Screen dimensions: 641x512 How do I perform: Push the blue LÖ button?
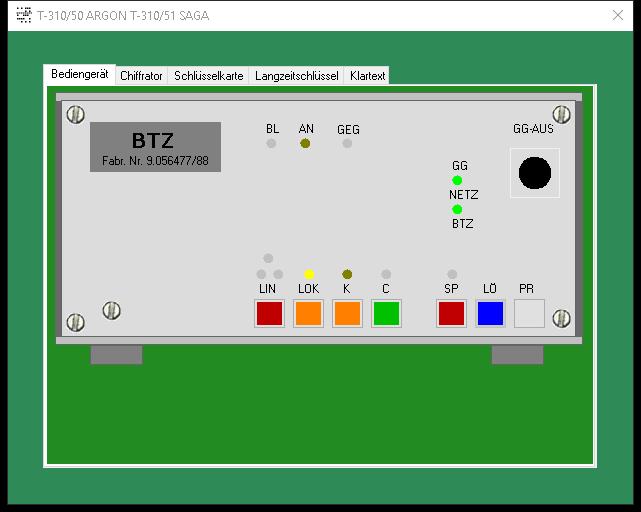491,313
